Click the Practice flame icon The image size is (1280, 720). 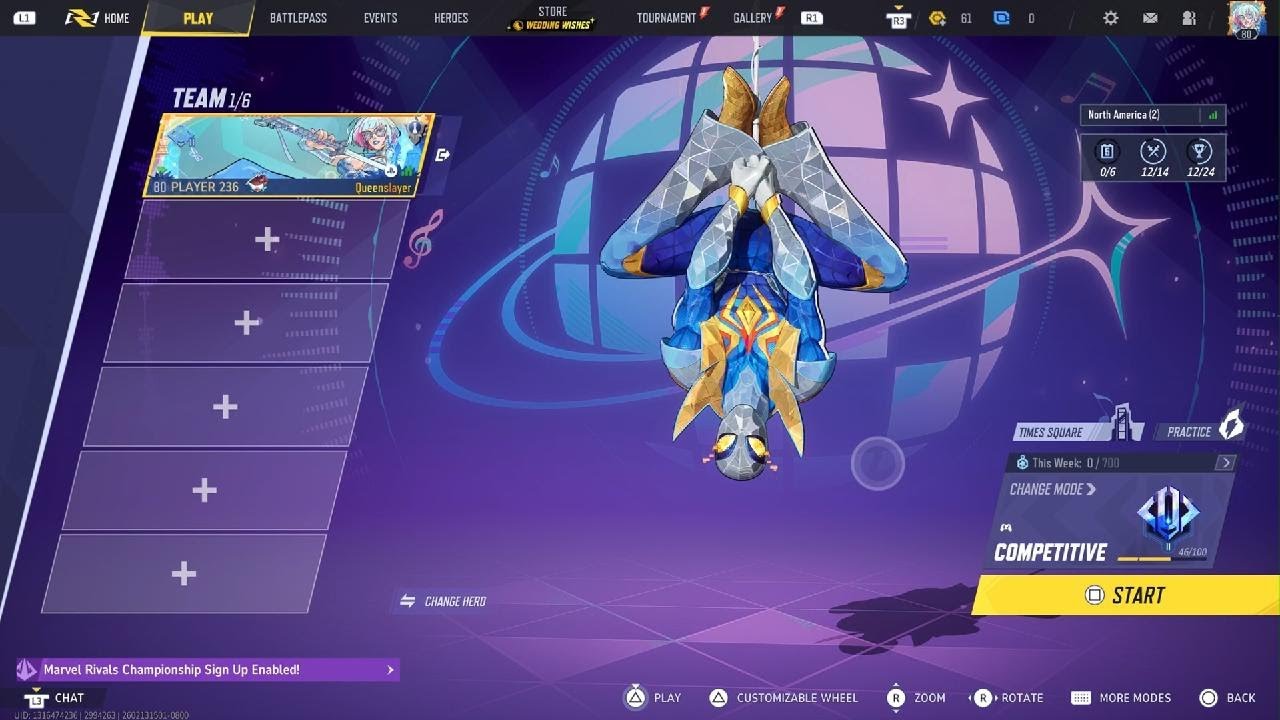1231,424
